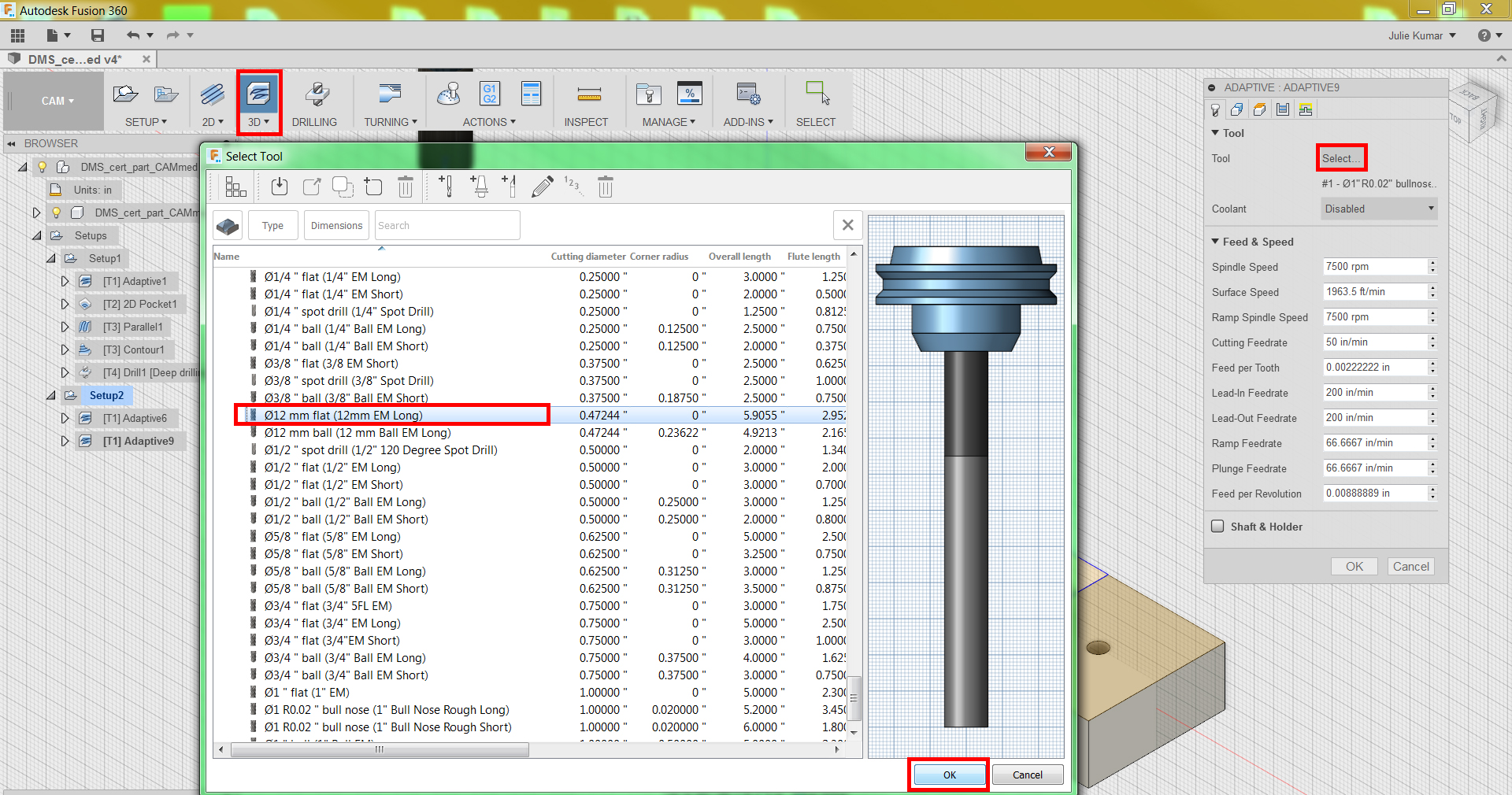1512x795 pixels.
Task: Expand the ACTIONS dropdown menu
Action: pyautogui.click(x=489, y=122)
